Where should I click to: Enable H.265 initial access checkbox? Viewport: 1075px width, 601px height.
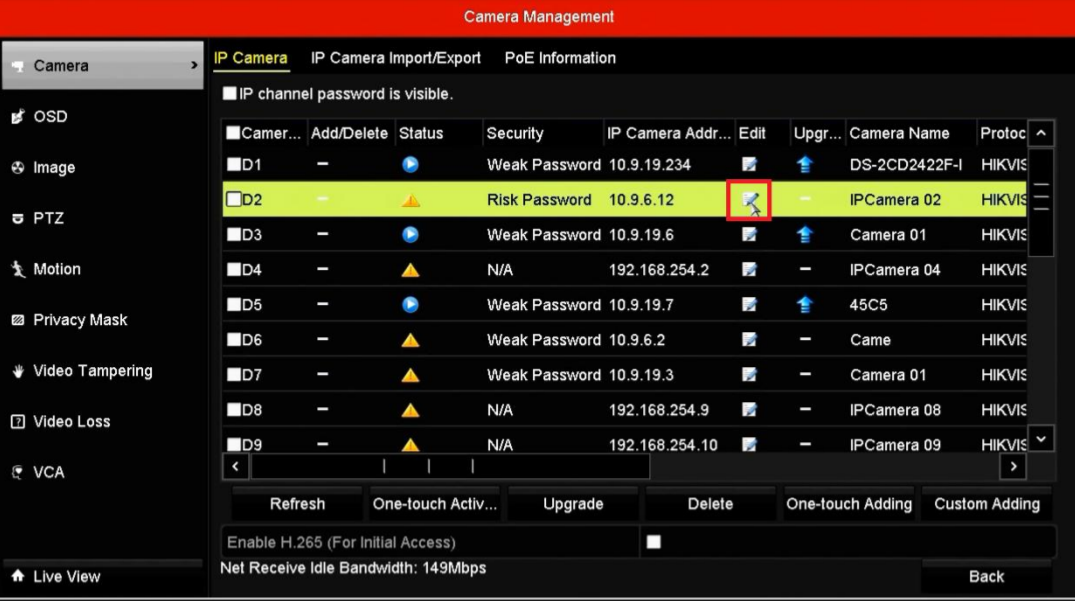(653, 542)
